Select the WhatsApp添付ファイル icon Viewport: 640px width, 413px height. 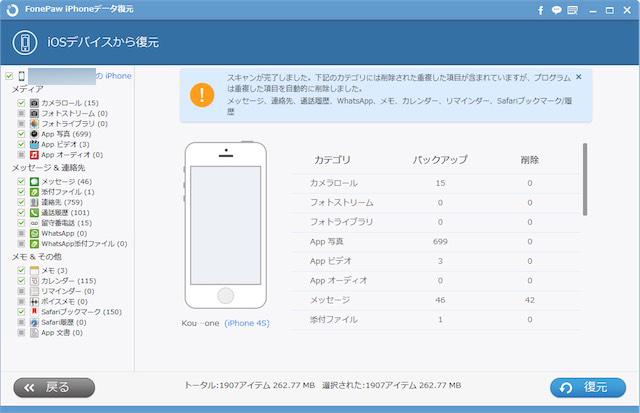click(x=34, y=244)
